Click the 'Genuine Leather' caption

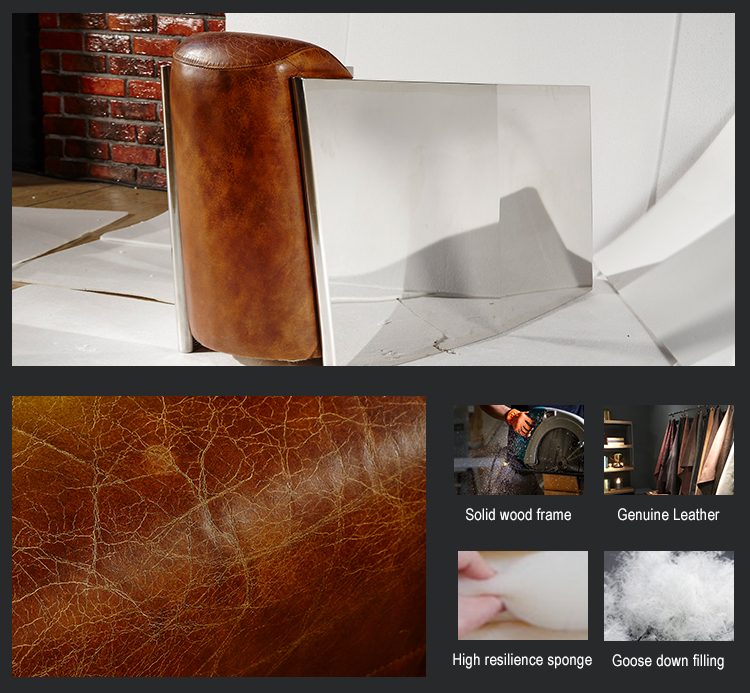668,515
